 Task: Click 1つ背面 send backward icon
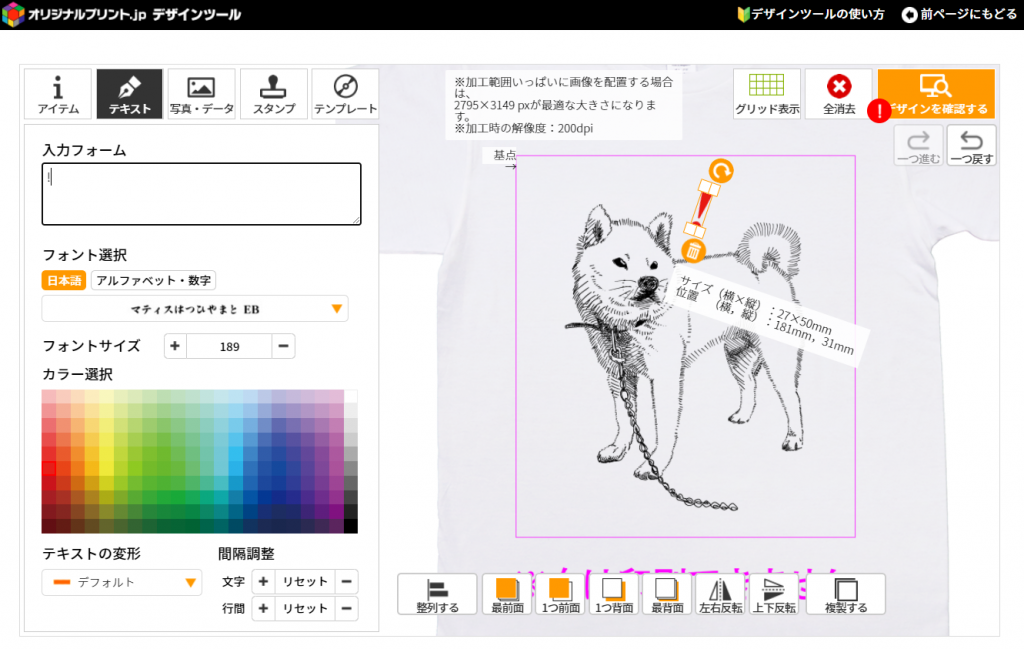pos(614,594)
